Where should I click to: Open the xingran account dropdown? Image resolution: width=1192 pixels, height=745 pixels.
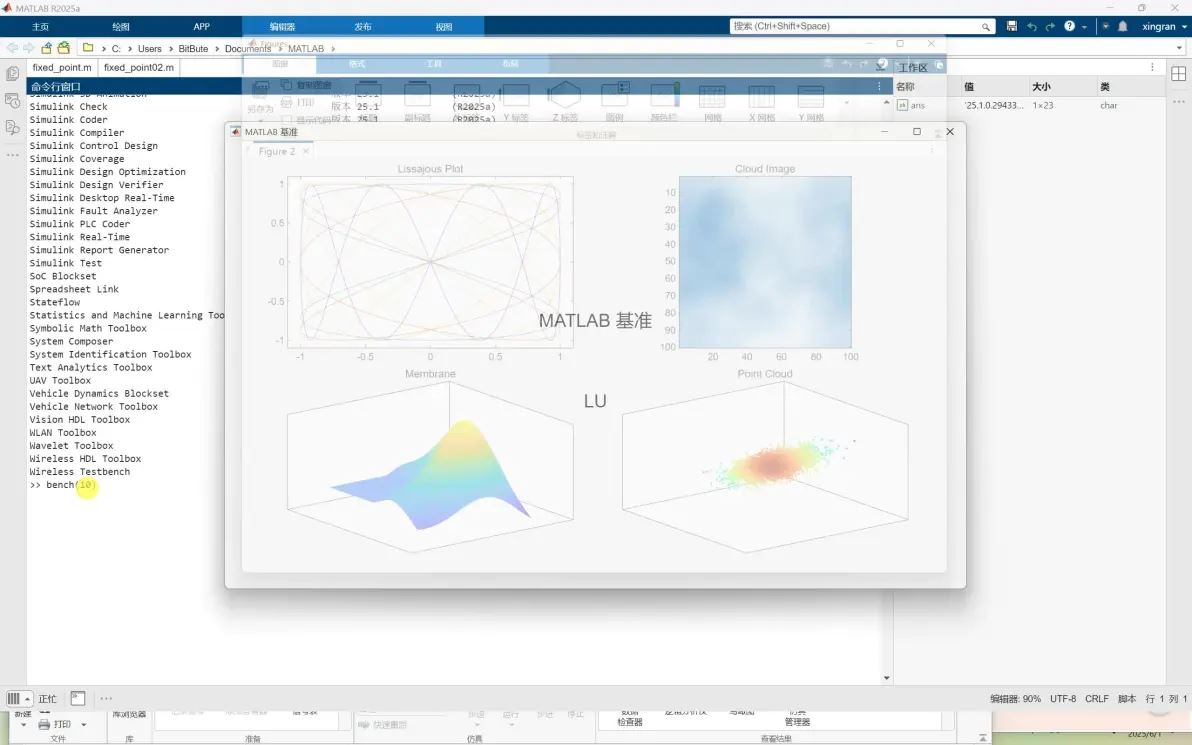pos(1164,26)
